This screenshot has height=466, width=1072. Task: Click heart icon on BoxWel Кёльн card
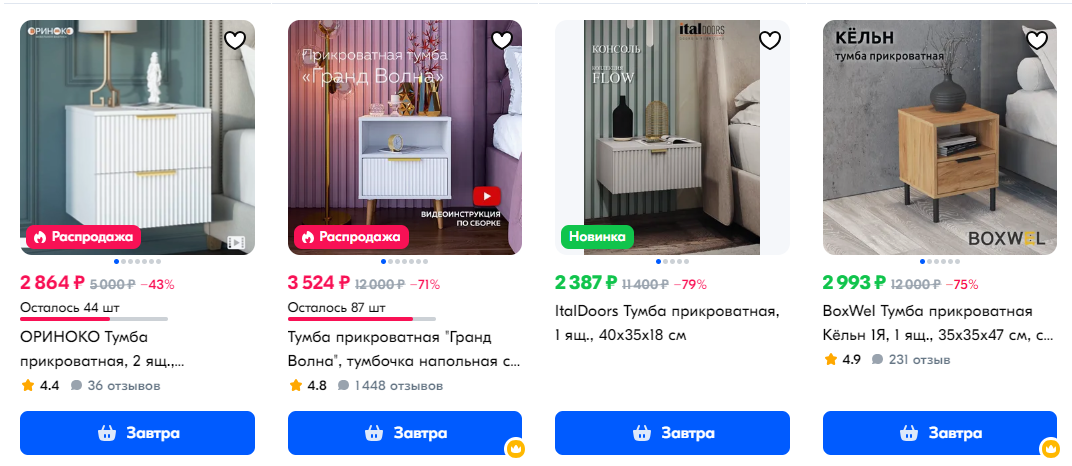(1037, 40)
